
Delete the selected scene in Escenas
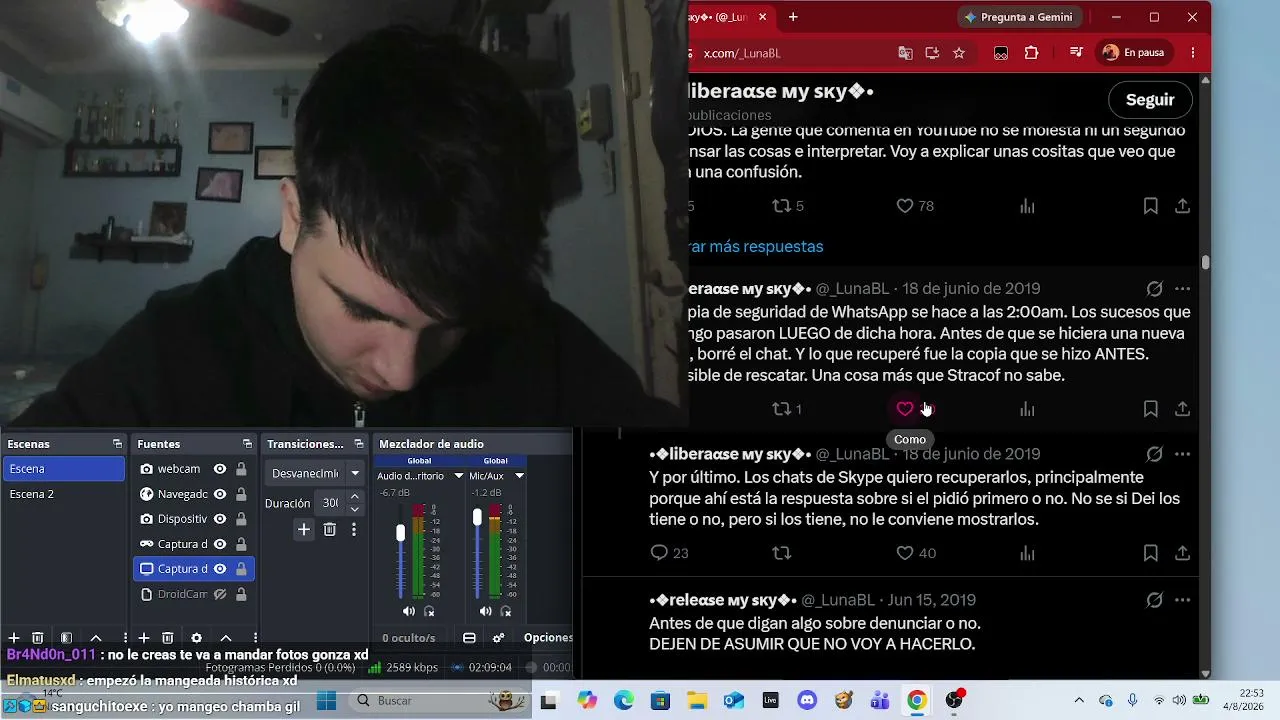38,638
